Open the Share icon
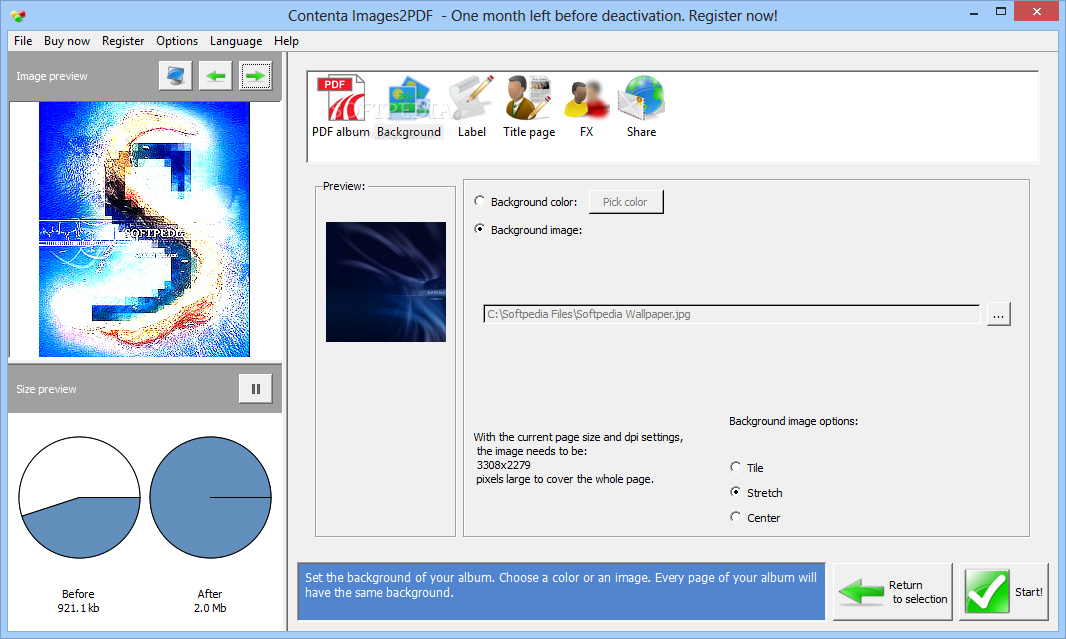Viewport: 1066px width, 639px height. (641, 106)
